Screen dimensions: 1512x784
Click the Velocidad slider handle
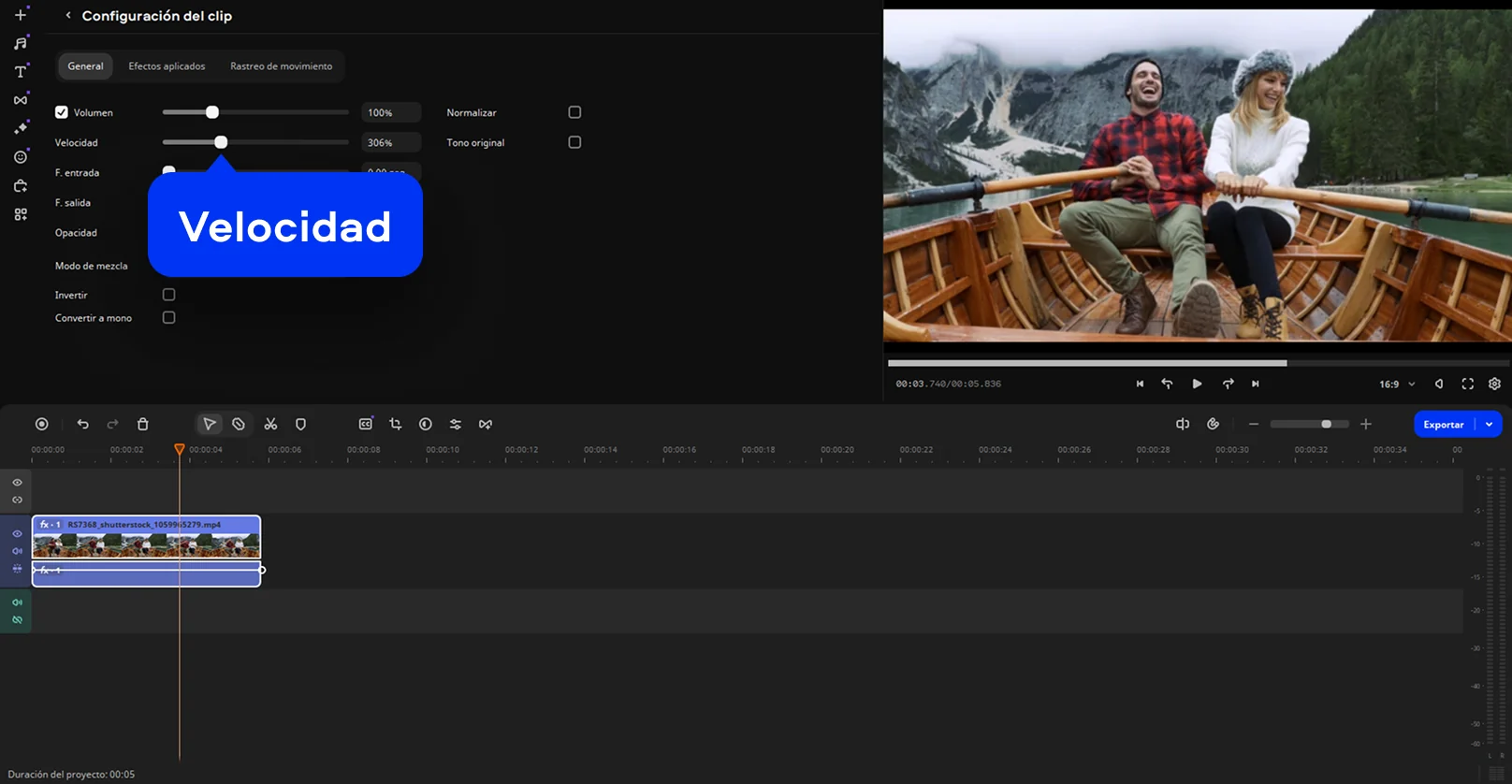pyautogui.click(x=221, y=142)
